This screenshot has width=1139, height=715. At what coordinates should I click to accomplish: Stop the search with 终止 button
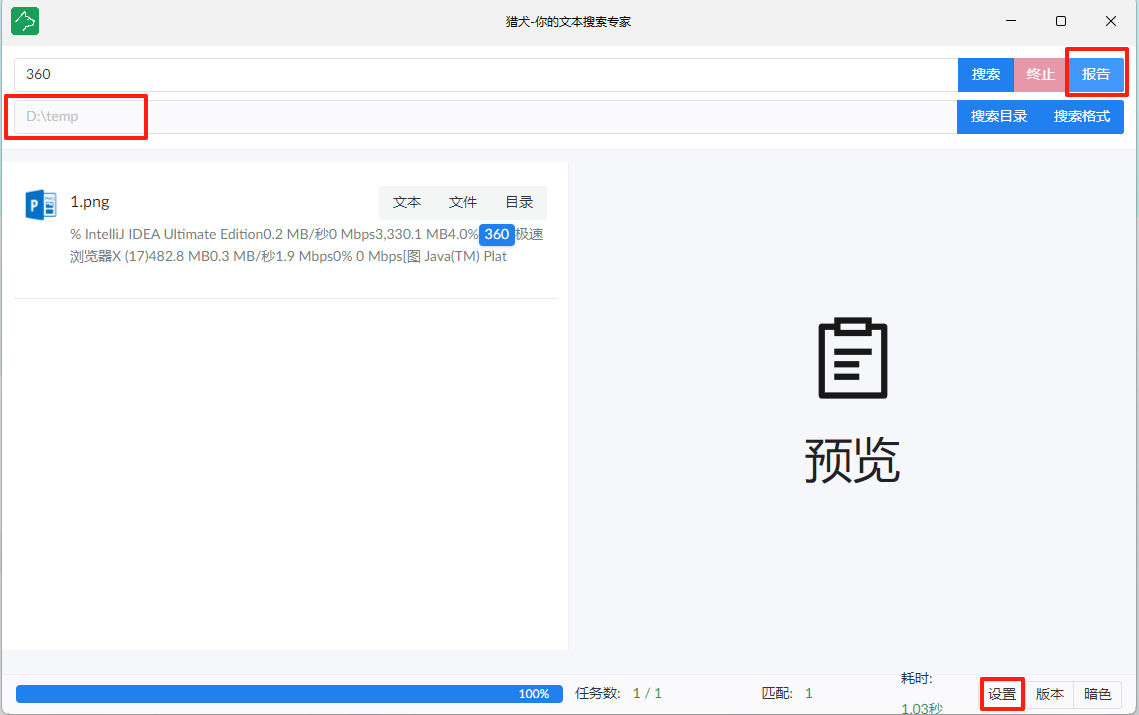pyautogui.click(x=1041, y=74)
